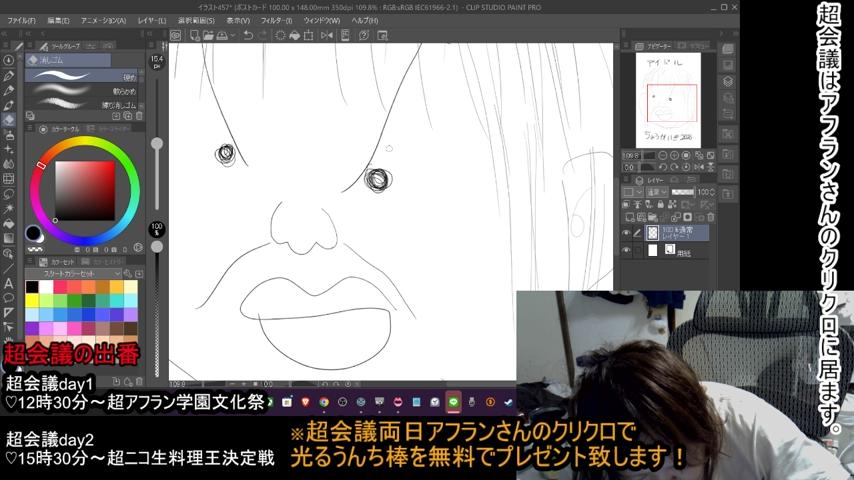Open the Animation menu
Screen dimensions: 854x480
click(x=103, y=20)
